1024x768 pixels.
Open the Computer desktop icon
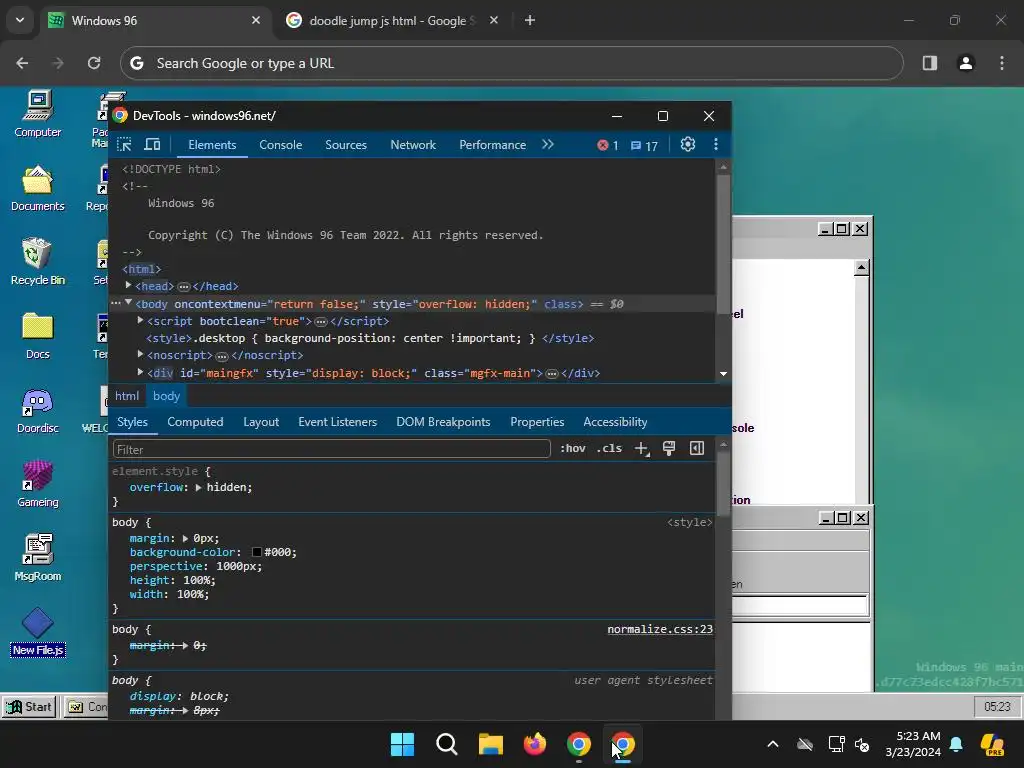click(x=38, y=114)
